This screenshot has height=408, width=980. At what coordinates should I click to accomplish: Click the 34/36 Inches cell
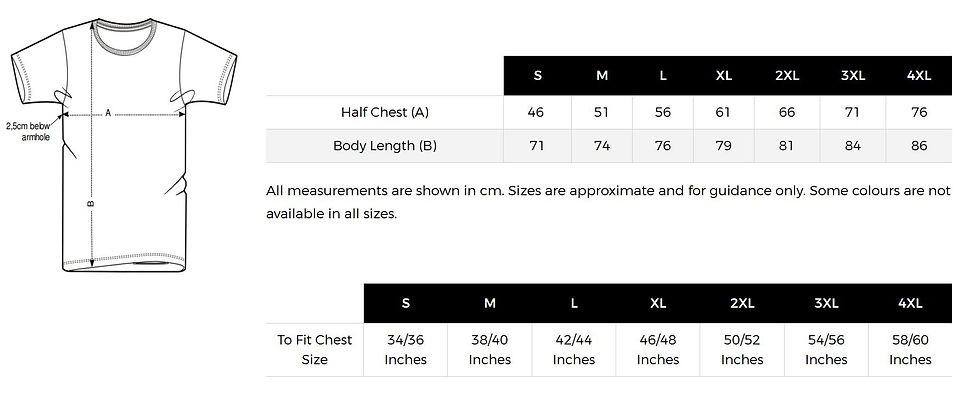406,350
